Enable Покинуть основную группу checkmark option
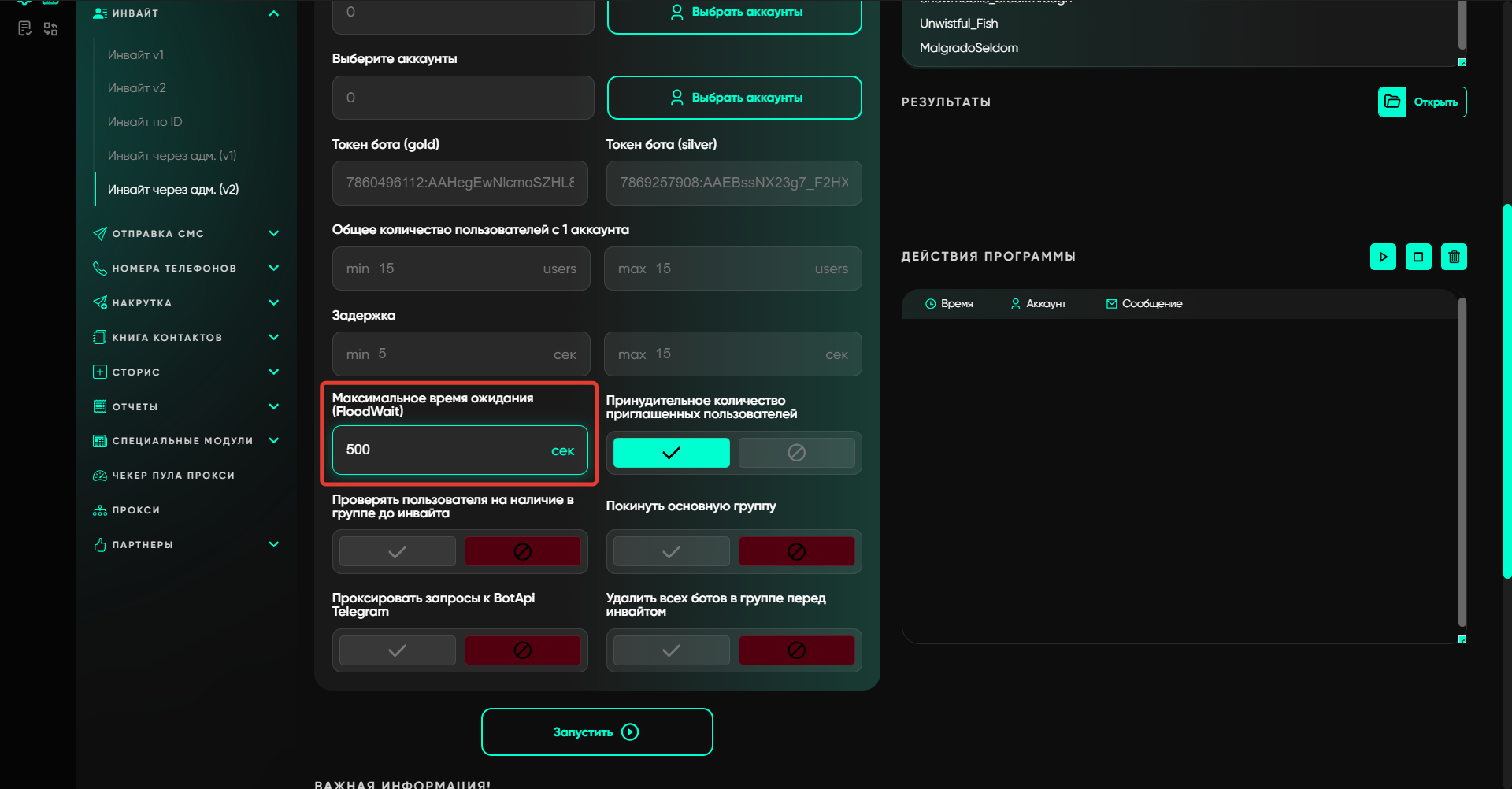The image size is (1512, 789). (x=671, y=552)
